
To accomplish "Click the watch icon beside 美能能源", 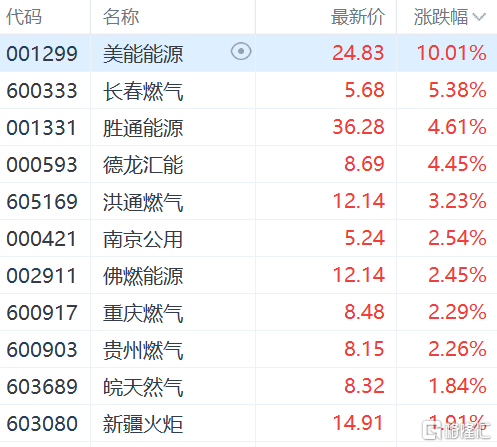I will [241, 52].
